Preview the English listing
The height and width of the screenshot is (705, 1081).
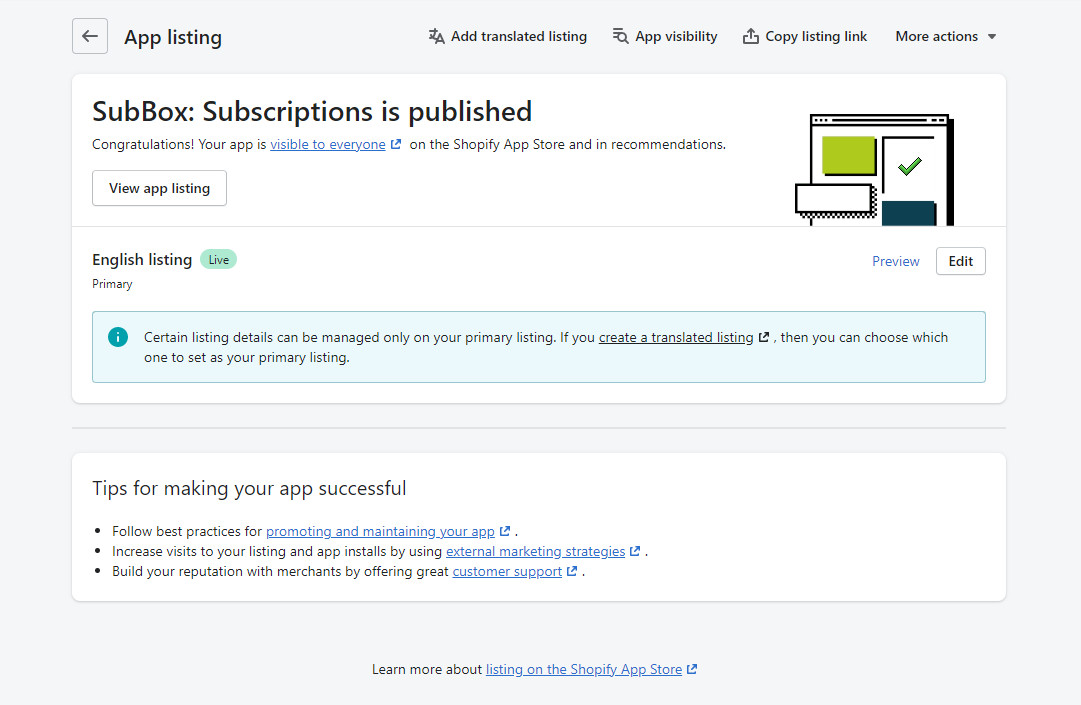tap(896, 261)
